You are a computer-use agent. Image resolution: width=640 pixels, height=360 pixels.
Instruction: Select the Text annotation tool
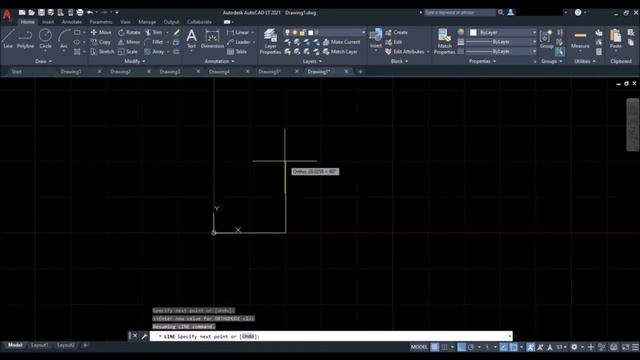click(x=191, y=39)
